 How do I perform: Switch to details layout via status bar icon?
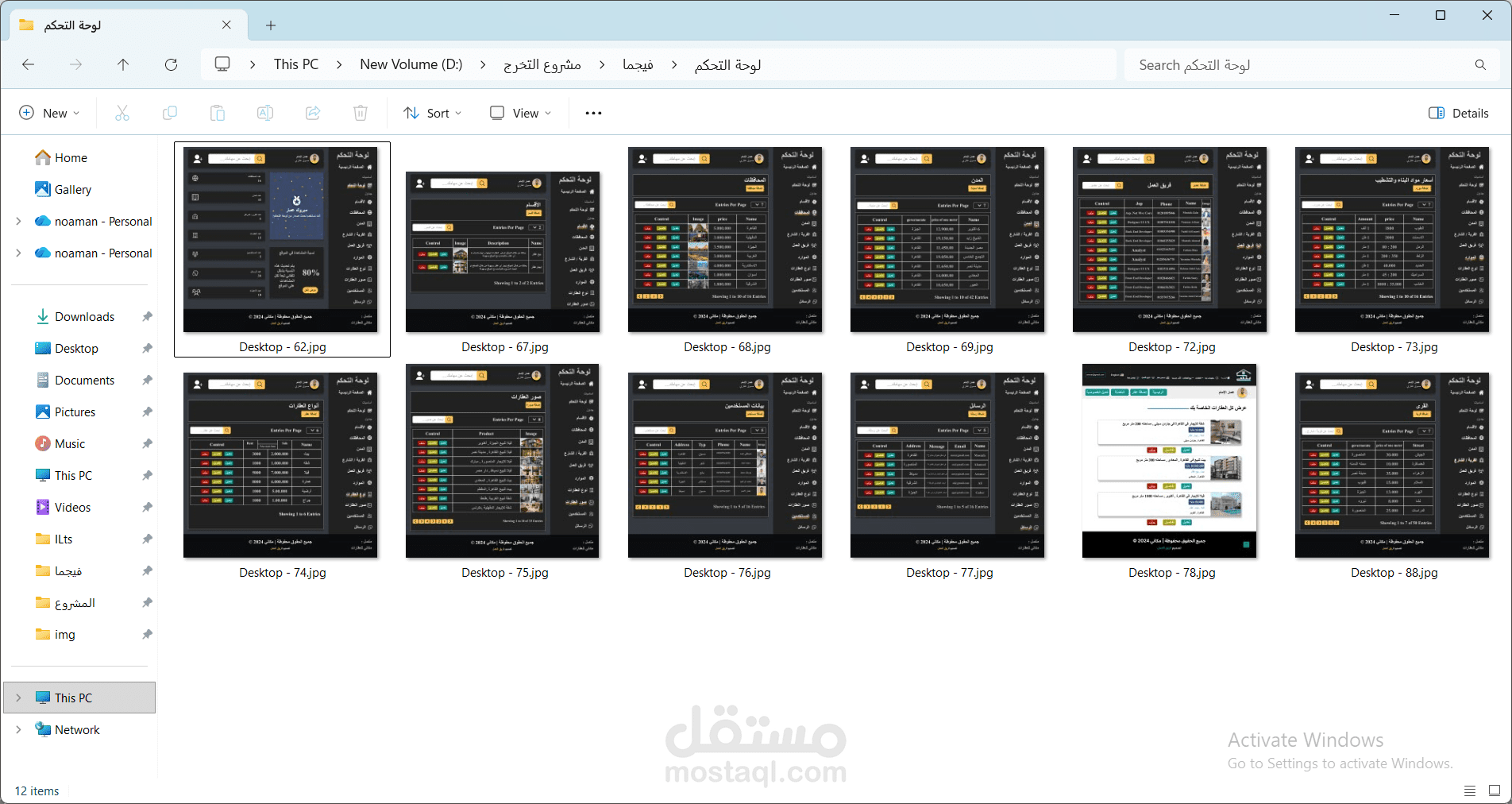pyautogui.click(x=1469, y=790)
